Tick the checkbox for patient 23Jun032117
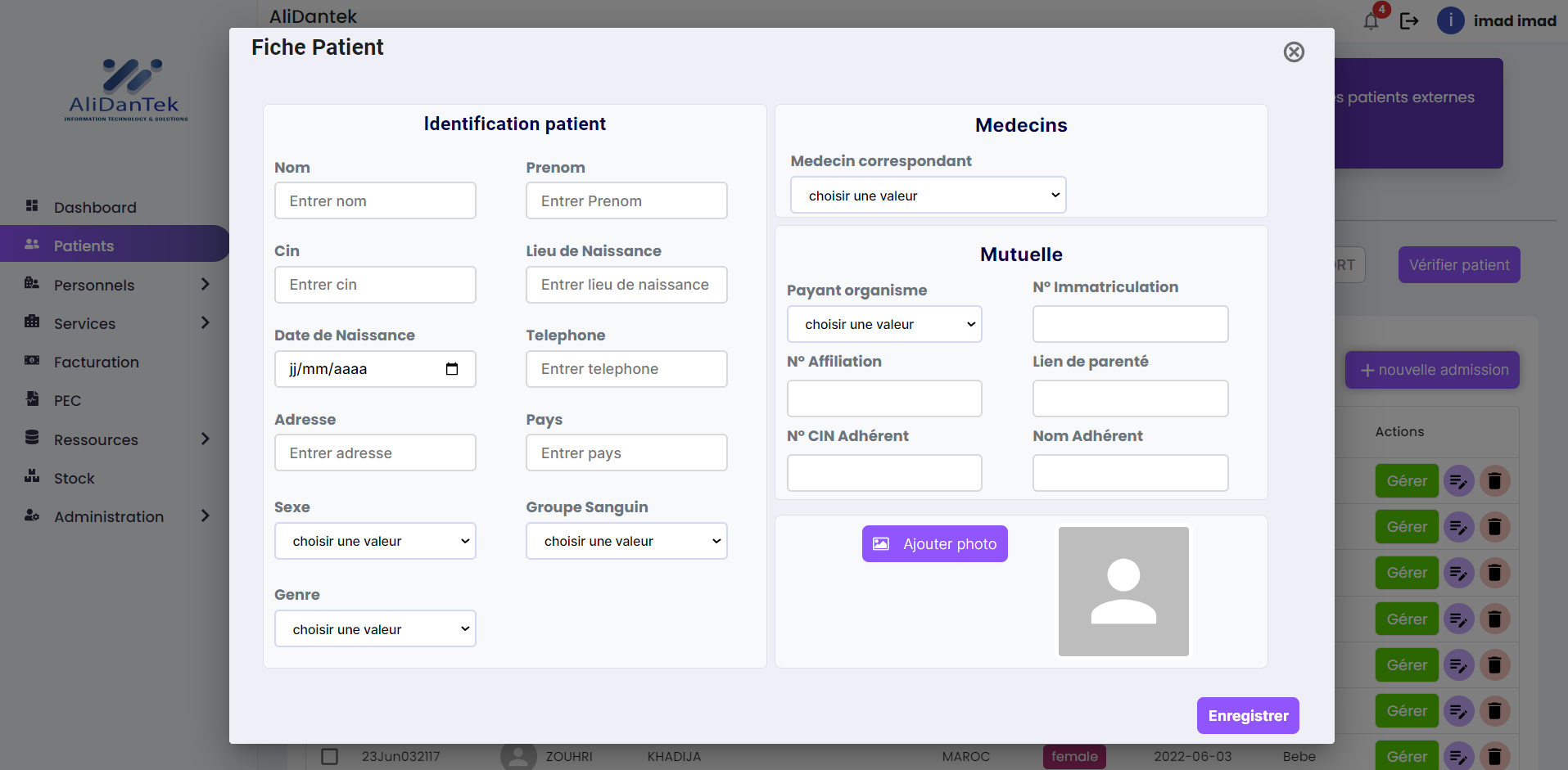The height and width of the screenshot is (770, 1568). click(x=329, y=756)
